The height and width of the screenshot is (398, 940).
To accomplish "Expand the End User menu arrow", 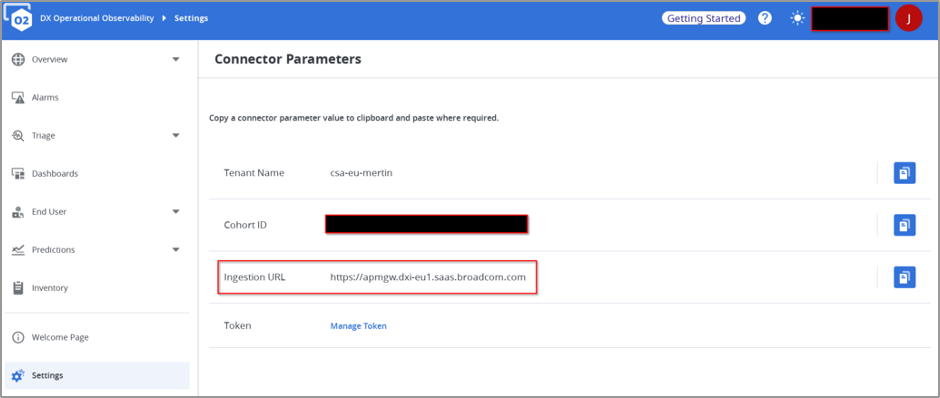I will (x=176, y=212).
